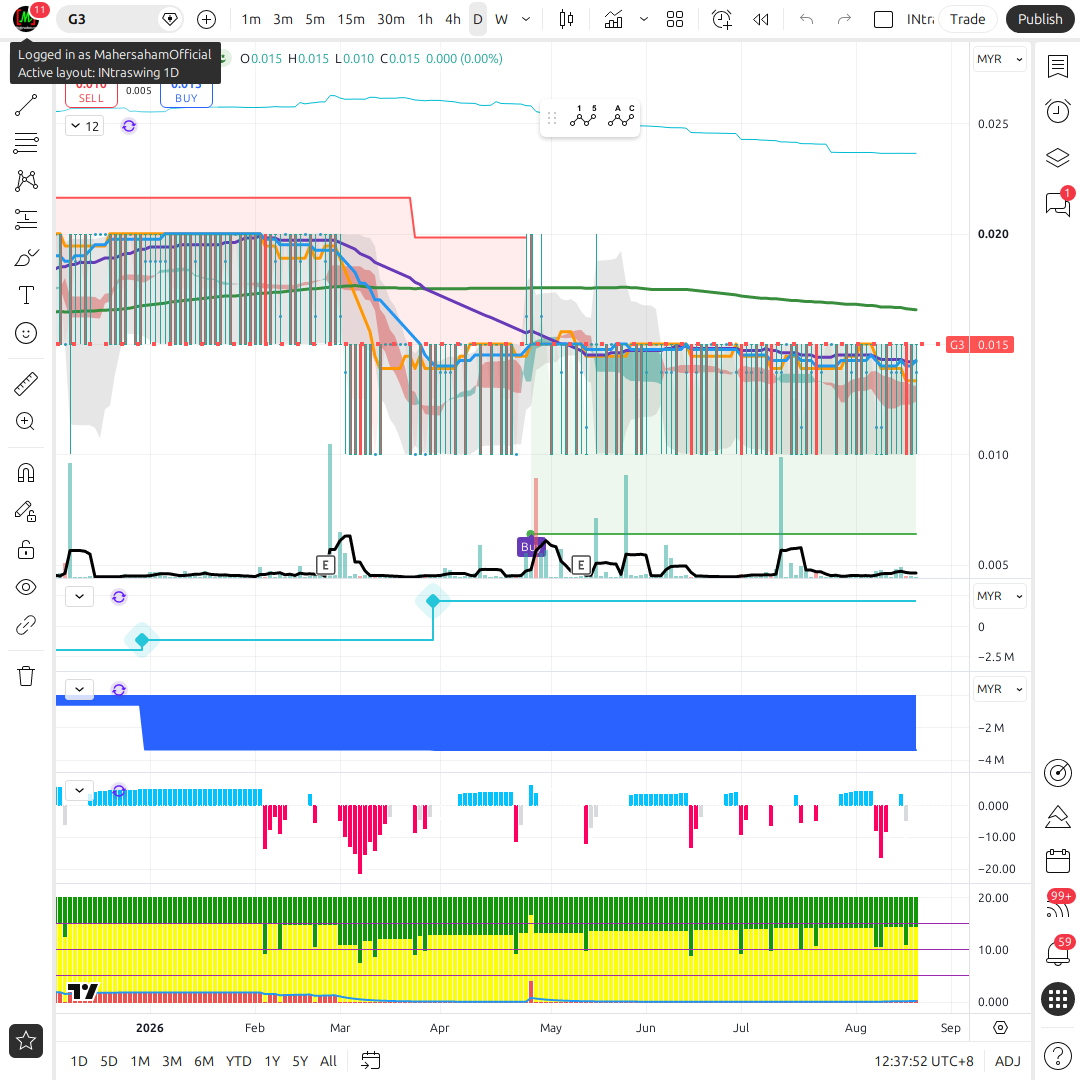Click the add symbol plus icon

pyautogui.click(x=207, y=19)
